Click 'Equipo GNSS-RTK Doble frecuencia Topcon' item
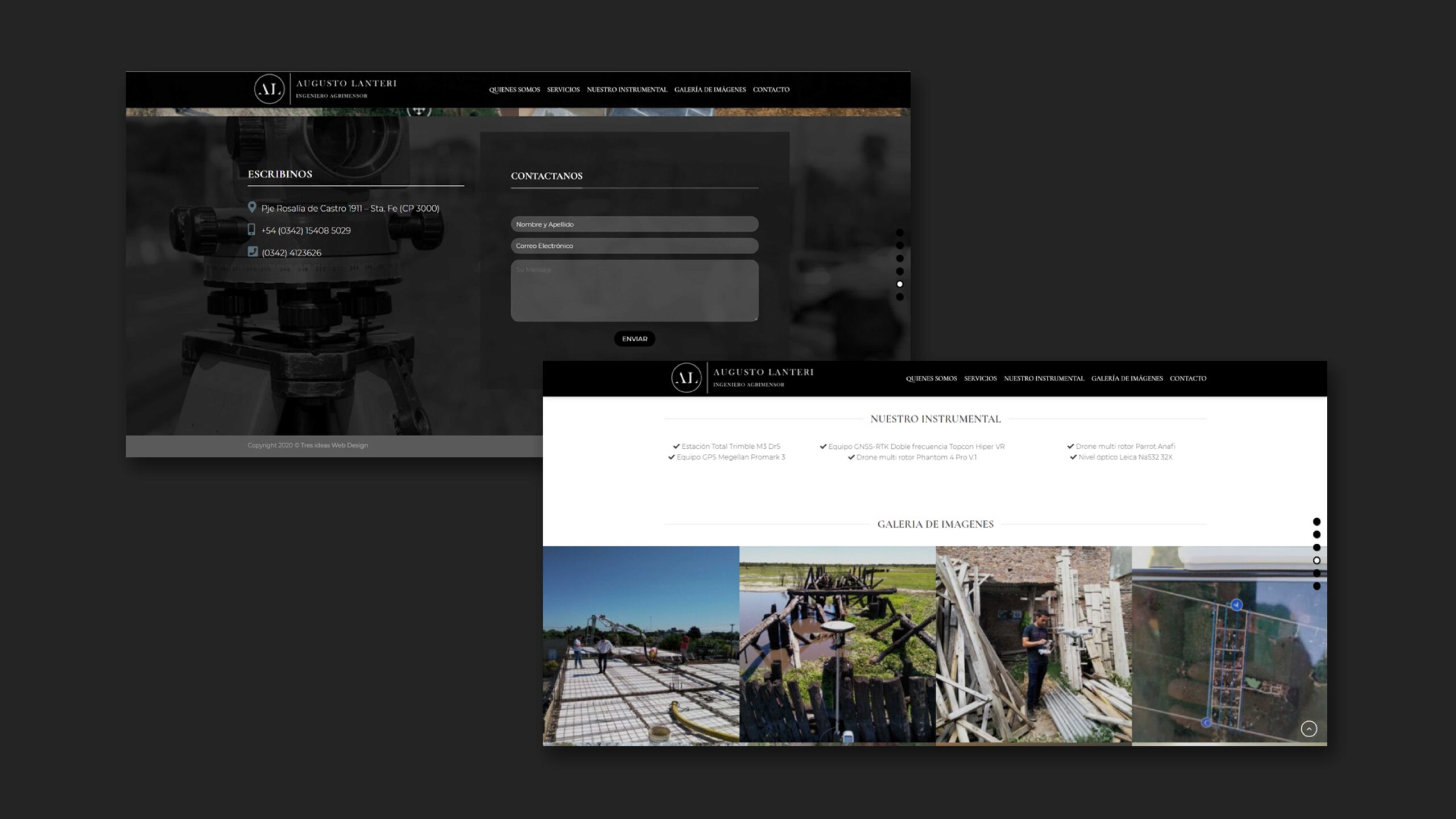Viewport: 1456px width, 819px height. (x=912, y=446)
